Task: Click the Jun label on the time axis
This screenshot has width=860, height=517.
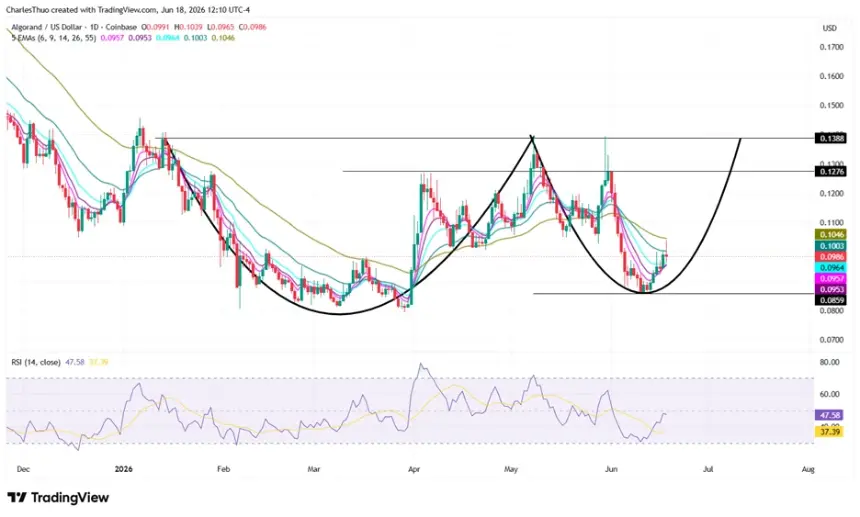Action: (611, 469)
